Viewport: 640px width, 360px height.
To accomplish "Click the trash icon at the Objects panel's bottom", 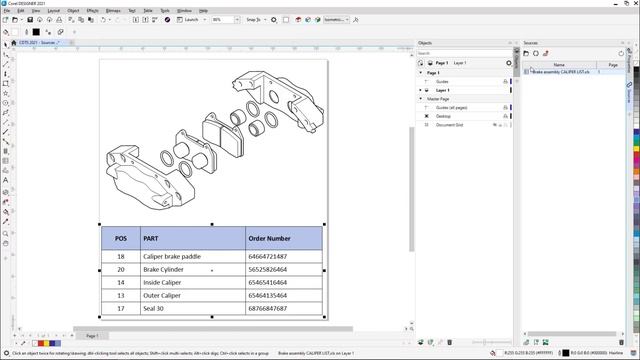I will point(449,342).
